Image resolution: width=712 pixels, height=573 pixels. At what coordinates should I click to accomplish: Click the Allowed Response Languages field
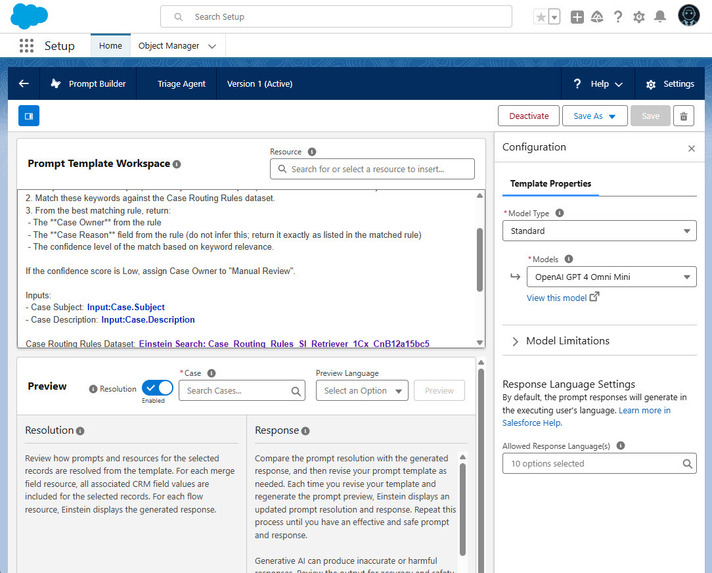pos(599,464)
